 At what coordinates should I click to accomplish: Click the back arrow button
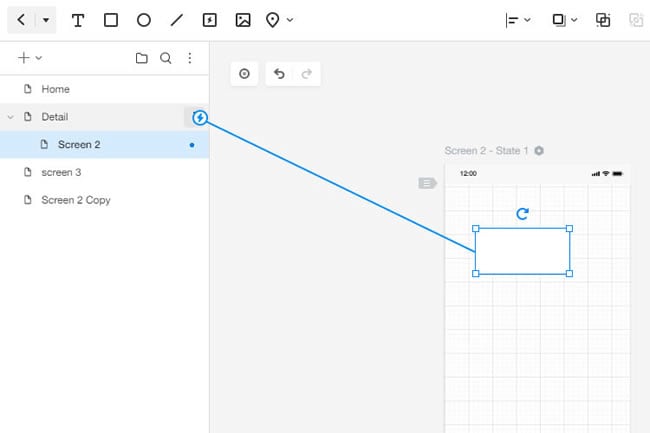coord(22,19)
